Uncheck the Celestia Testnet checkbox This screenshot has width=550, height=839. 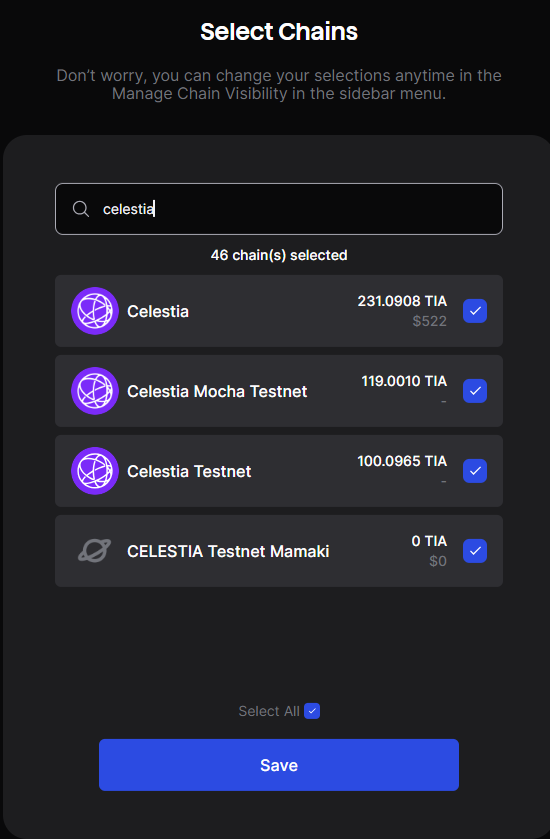coord(475,471)
